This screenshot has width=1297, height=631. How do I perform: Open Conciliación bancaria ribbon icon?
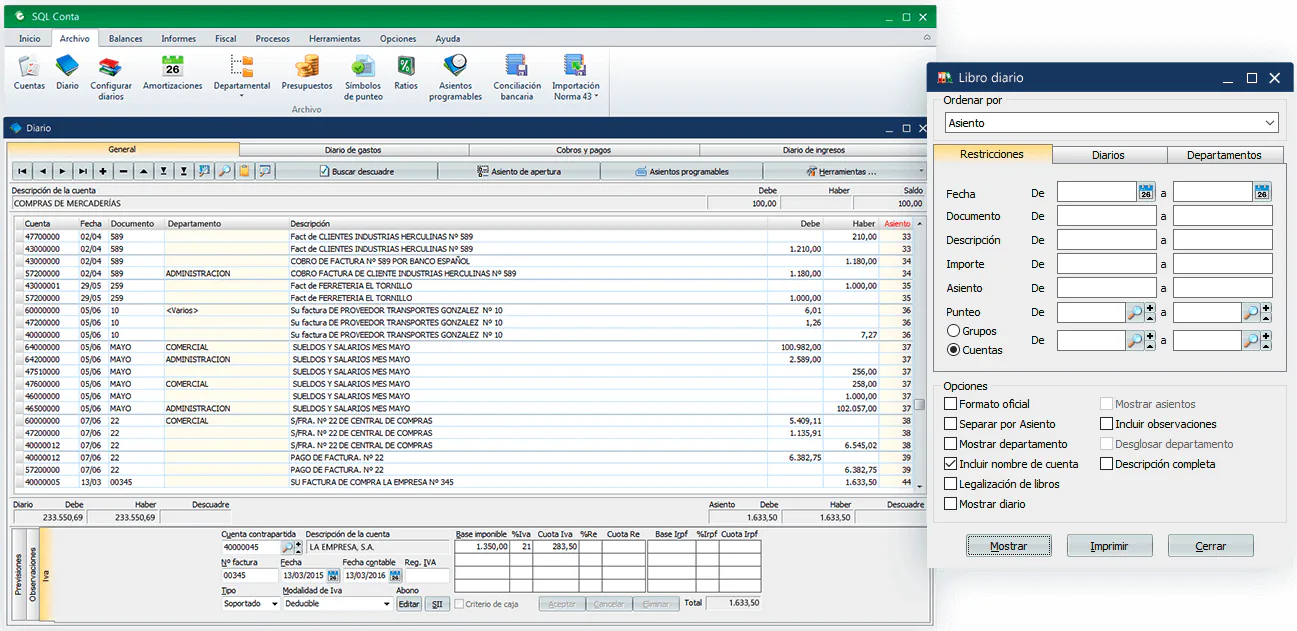pyautogui.click(x=516, y=78)
